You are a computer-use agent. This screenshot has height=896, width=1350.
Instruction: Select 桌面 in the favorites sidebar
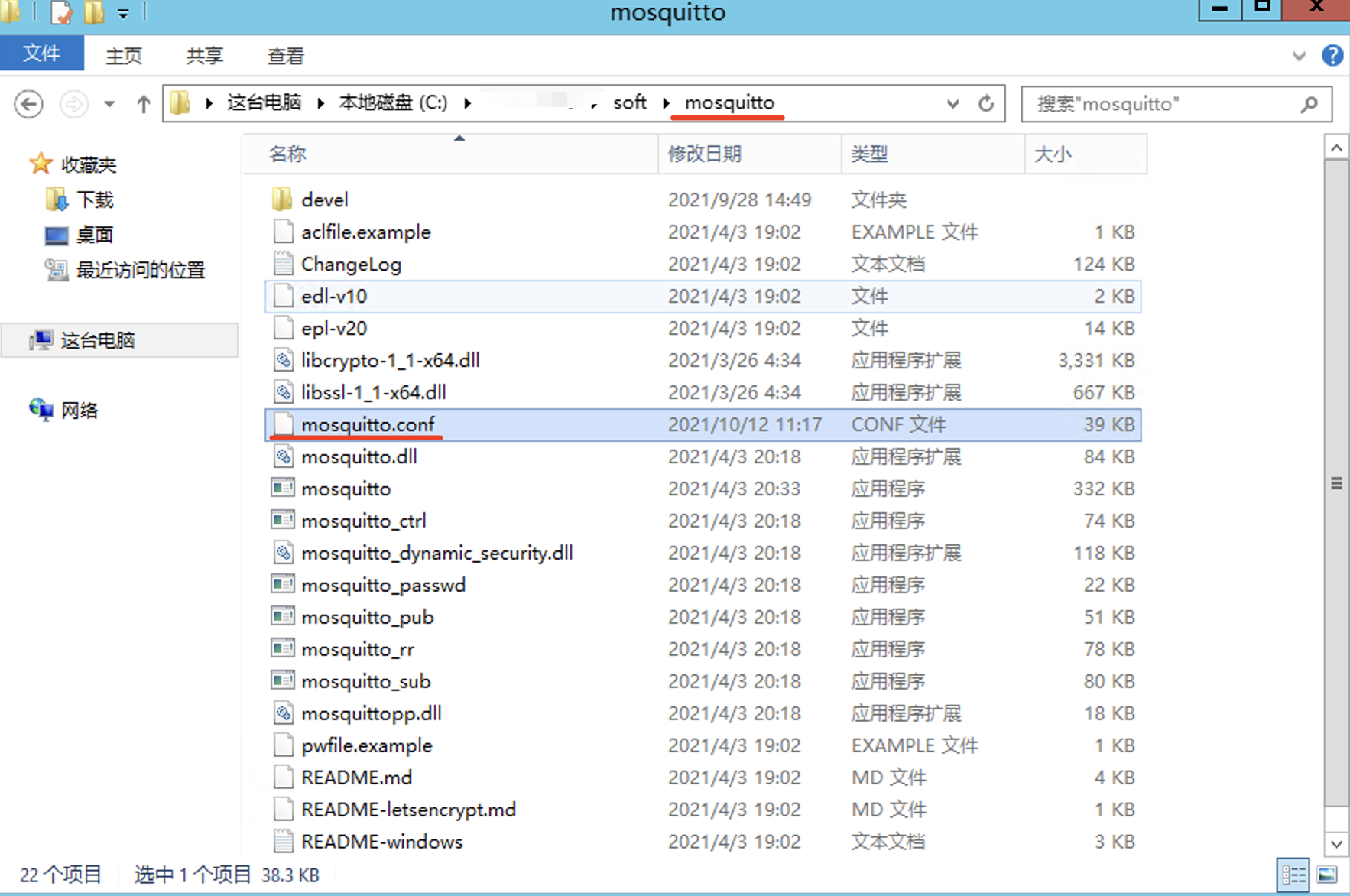(x=95, y=235)
